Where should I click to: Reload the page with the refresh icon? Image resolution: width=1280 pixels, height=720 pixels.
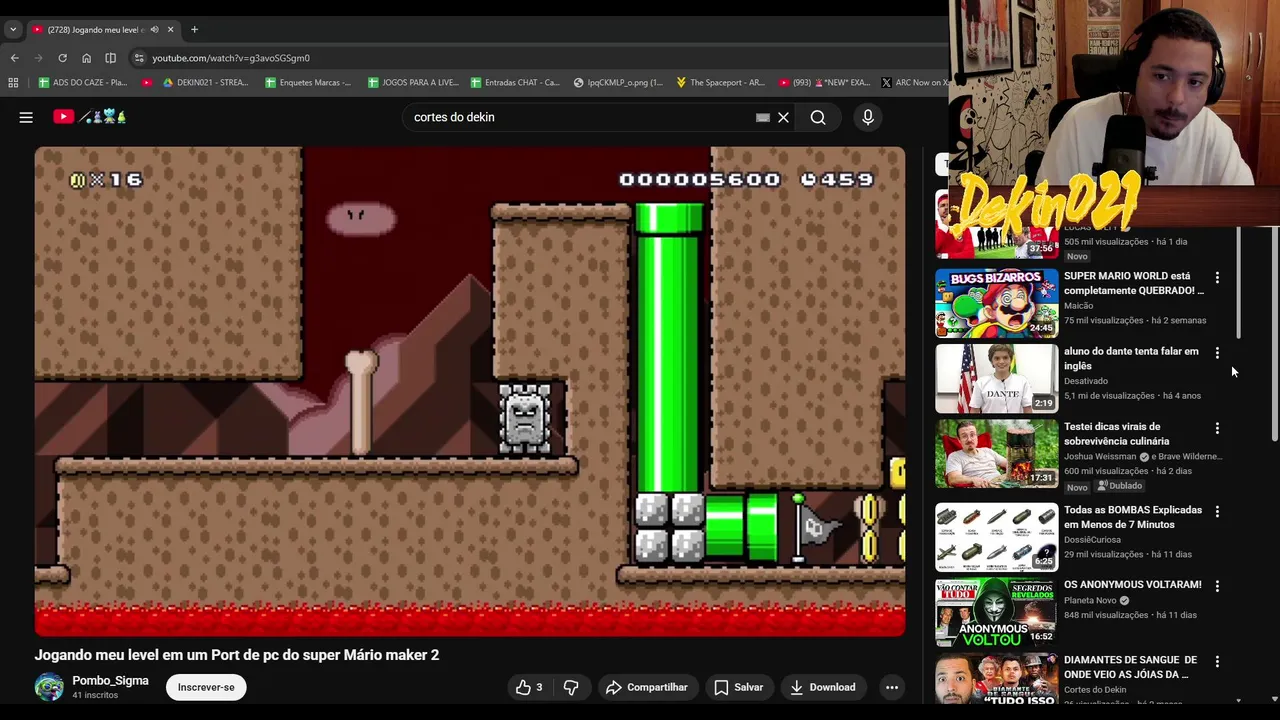(x=62, y=58)
